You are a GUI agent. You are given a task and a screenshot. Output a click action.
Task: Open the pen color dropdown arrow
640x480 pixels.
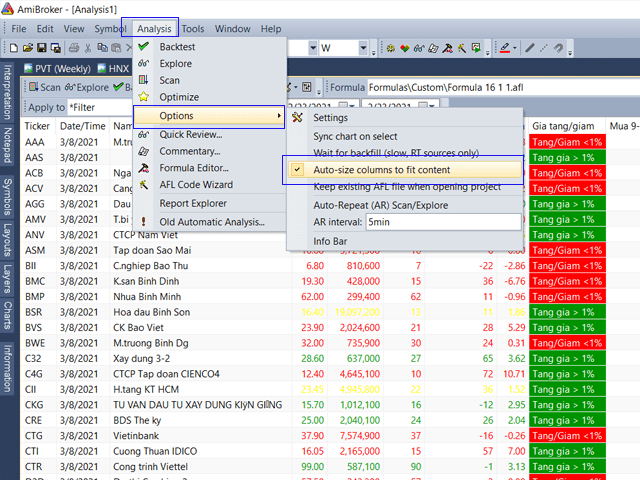coord(515,48)
